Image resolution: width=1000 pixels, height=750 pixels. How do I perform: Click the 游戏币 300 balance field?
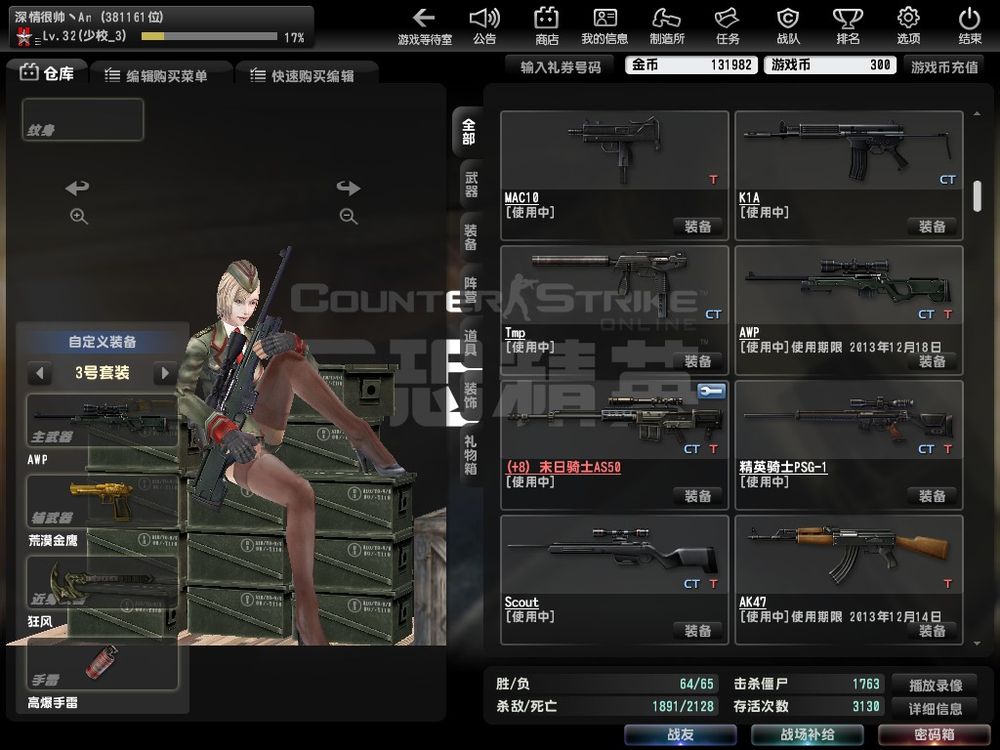point(830,64)
